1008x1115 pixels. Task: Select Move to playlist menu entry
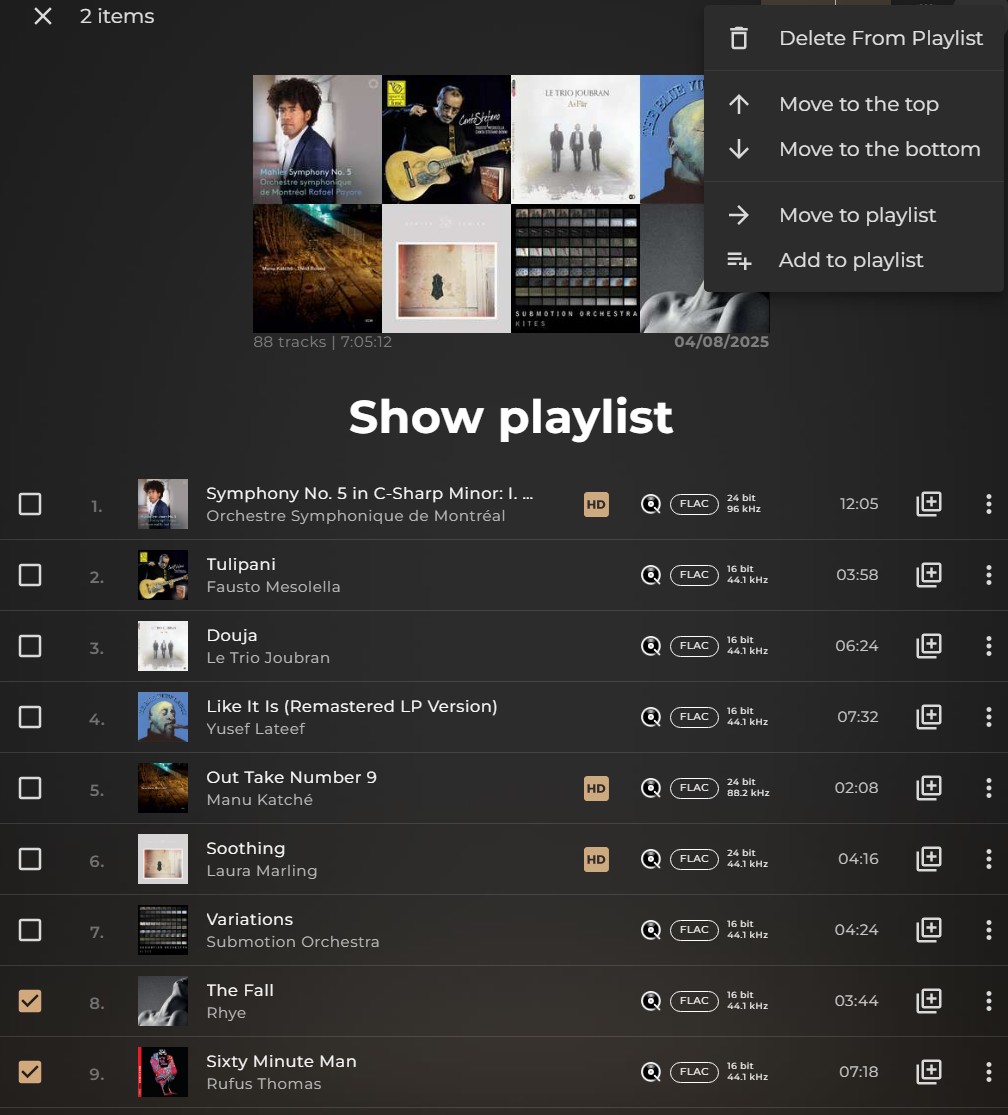[x=857, y=215]
